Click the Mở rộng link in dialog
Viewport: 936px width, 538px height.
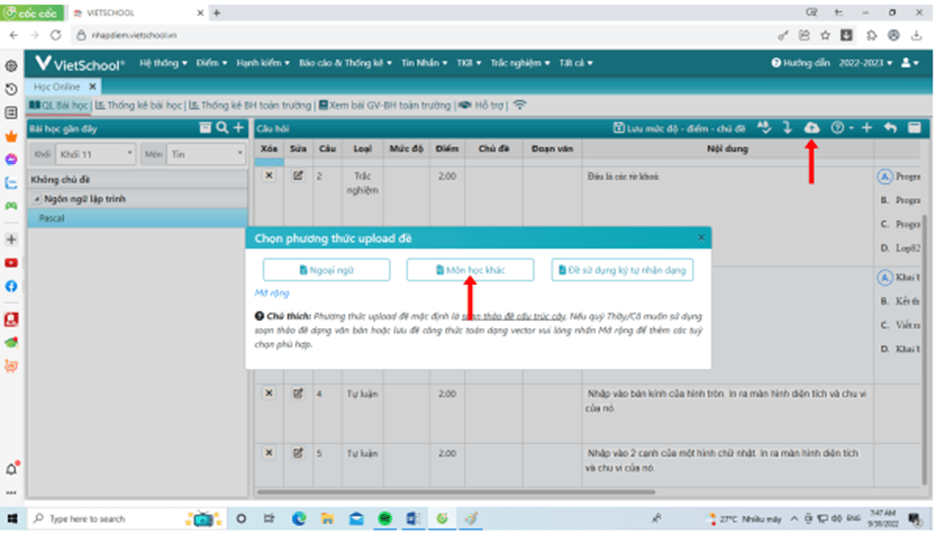point(271,293)
